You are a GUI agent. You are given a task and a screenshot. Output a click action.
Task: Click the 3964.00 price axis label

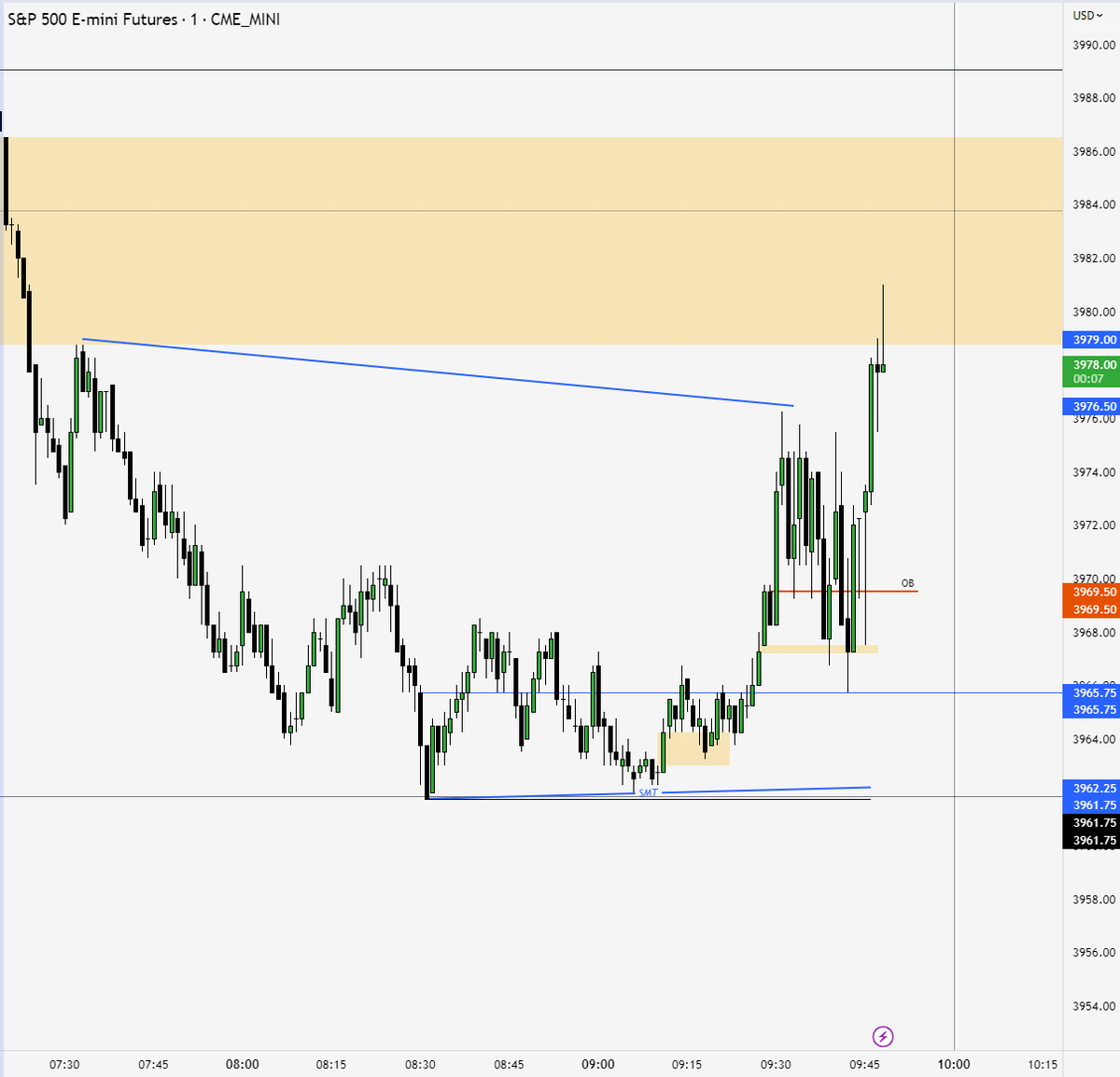(1094, 739)
